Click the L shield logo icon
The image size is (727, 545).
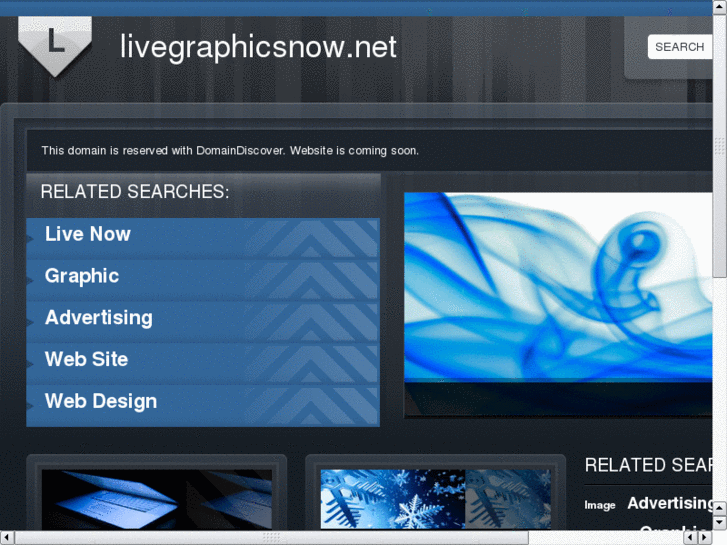[55, 45]
